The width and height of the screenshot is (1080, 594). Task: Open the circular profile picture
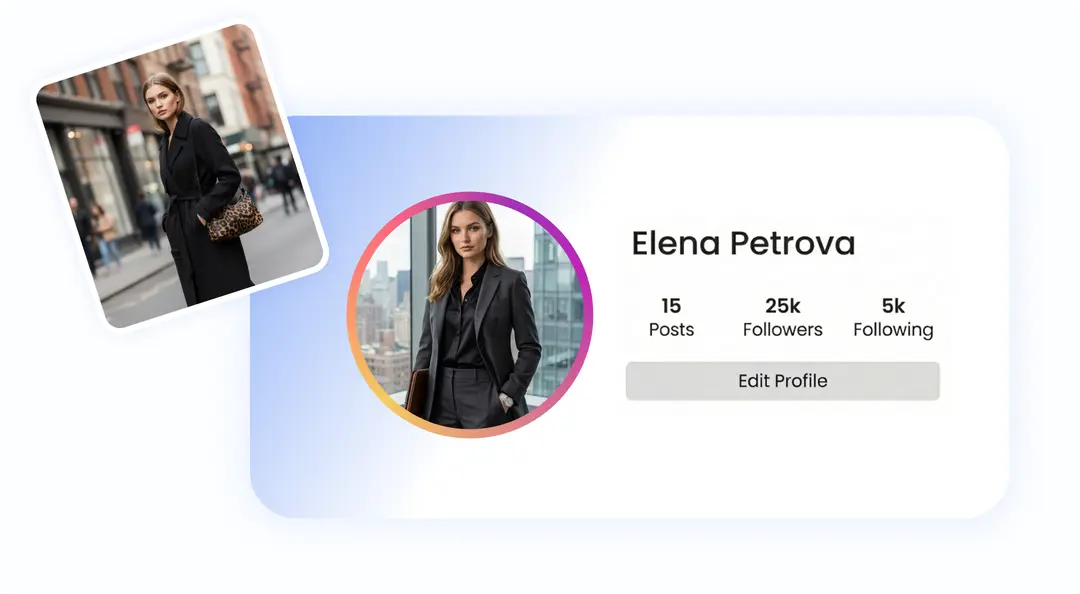470,314
